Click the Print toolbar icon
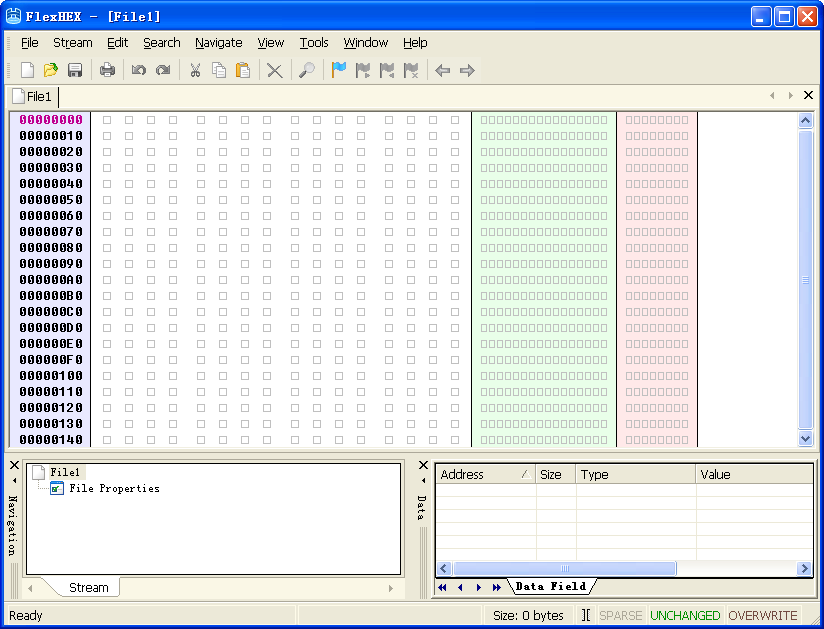The height and width of the screenshot is (629, 824). click(x=107, y=70)
